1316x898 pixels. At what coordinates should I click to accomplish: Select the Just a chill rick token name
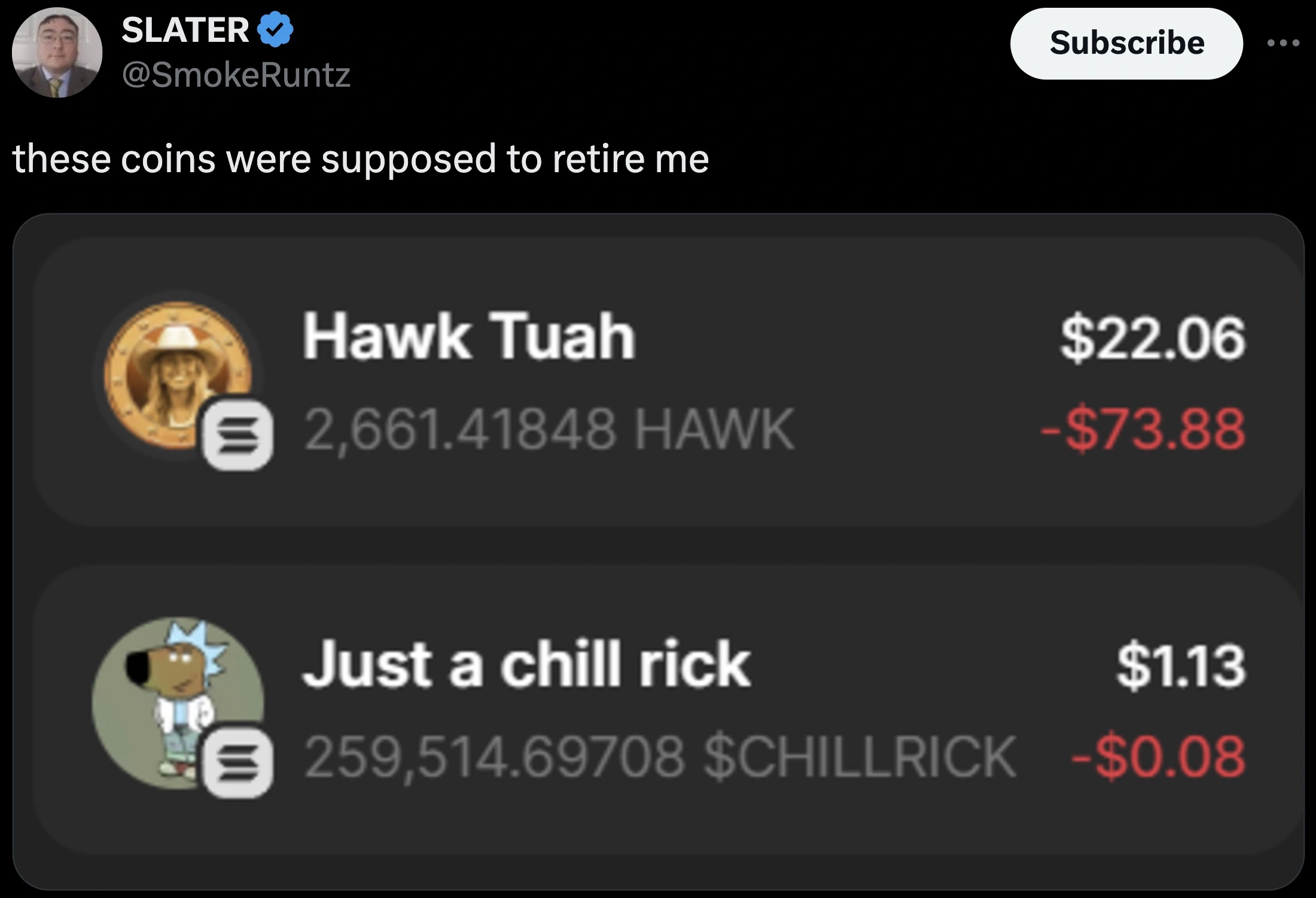point(526,664)
